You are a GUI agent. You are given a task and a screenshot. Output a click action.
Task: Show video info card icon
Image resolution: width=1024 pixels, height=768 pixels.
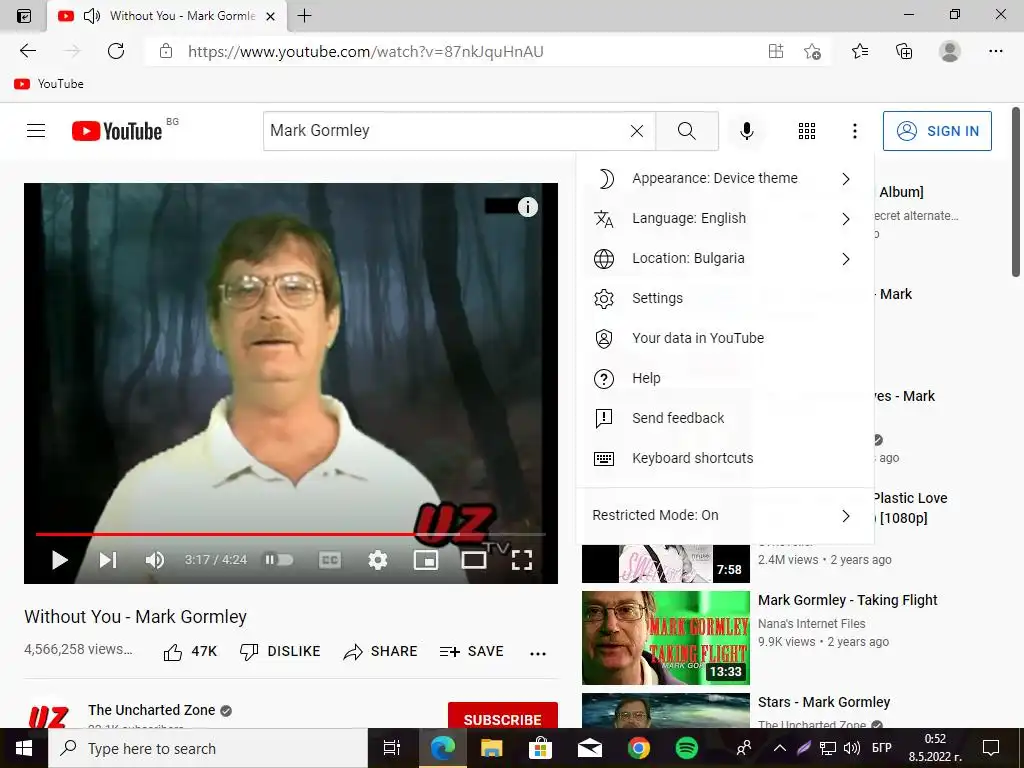click(x=528, y=207)
